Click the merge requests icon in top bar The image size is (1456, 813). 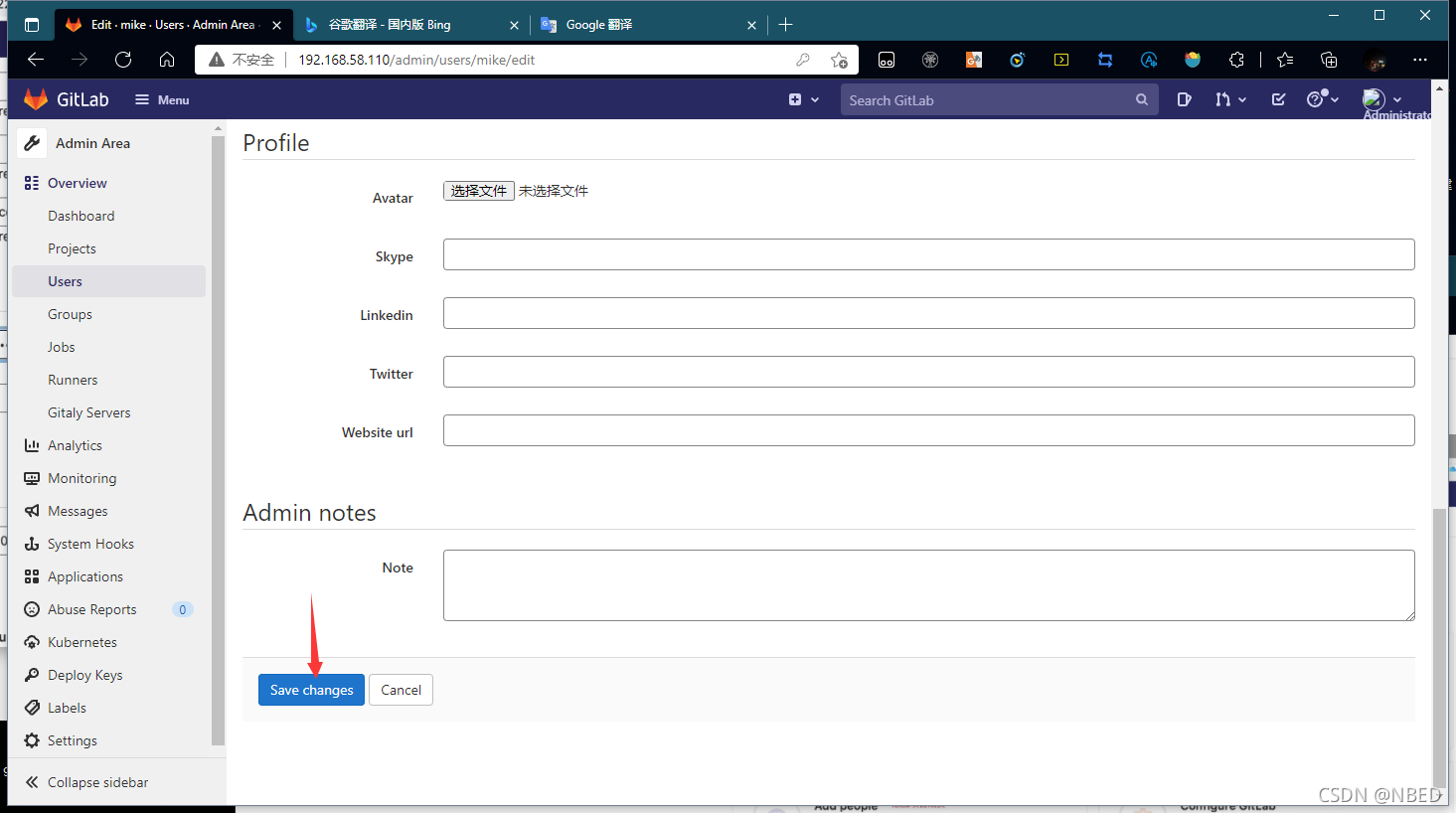[1224, 99]
